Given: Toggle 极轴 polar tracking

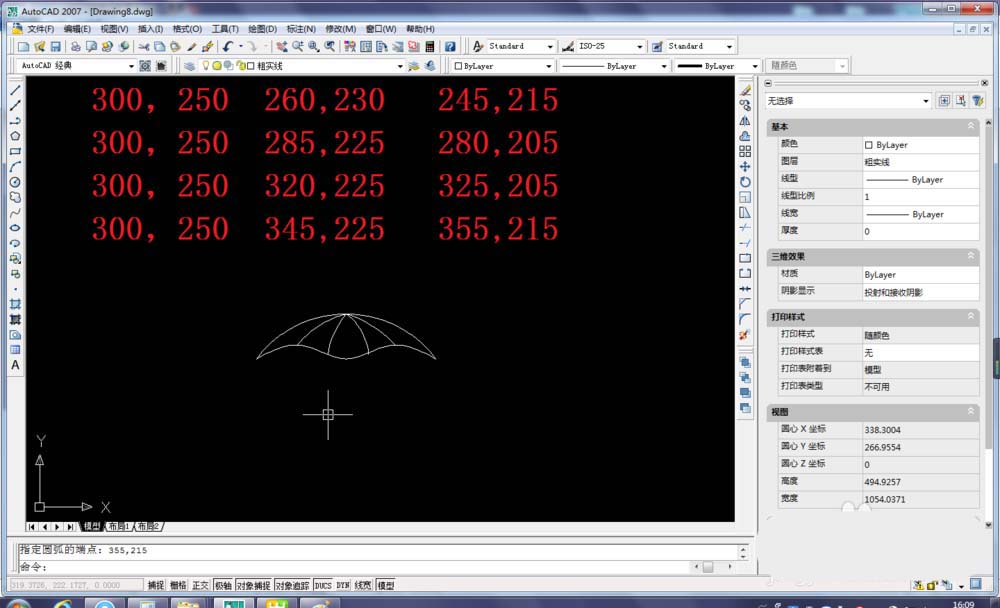Looking at the screenshot, I should pyautogui.click(x=223, y=585).
